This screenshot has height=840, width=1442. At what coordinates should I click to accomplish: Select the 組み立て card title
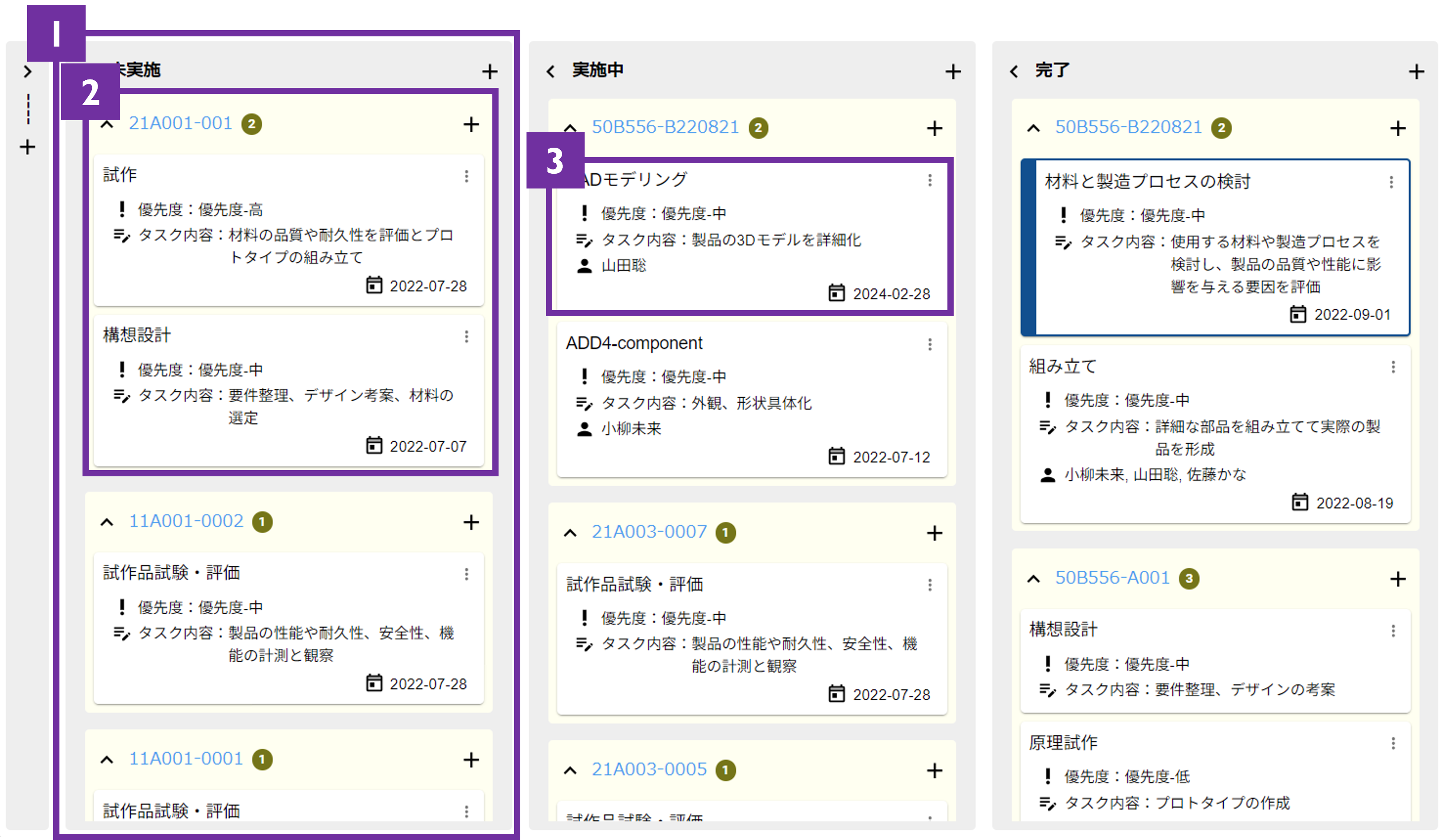tap(1063, 366)
